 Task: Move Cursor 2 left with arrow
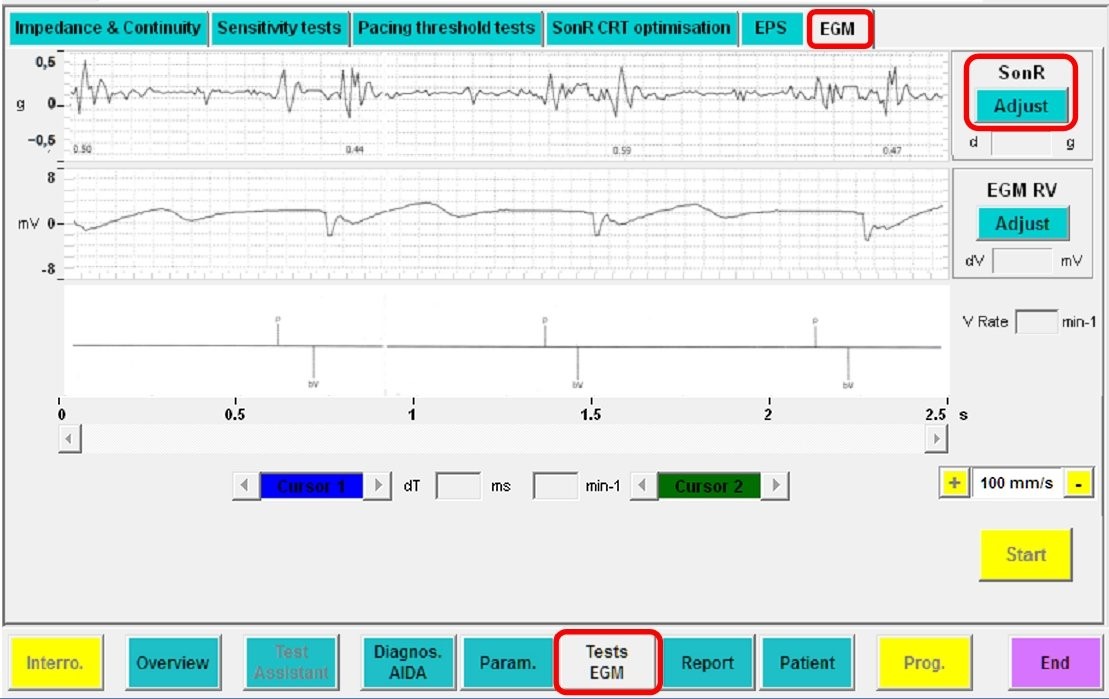pyautogui.click(x=644, y=487)
